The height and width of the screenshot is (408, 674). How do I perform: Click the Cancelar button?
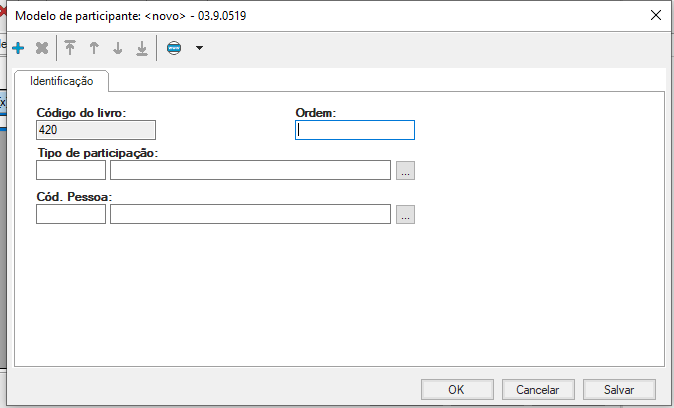tap(537, 389)
